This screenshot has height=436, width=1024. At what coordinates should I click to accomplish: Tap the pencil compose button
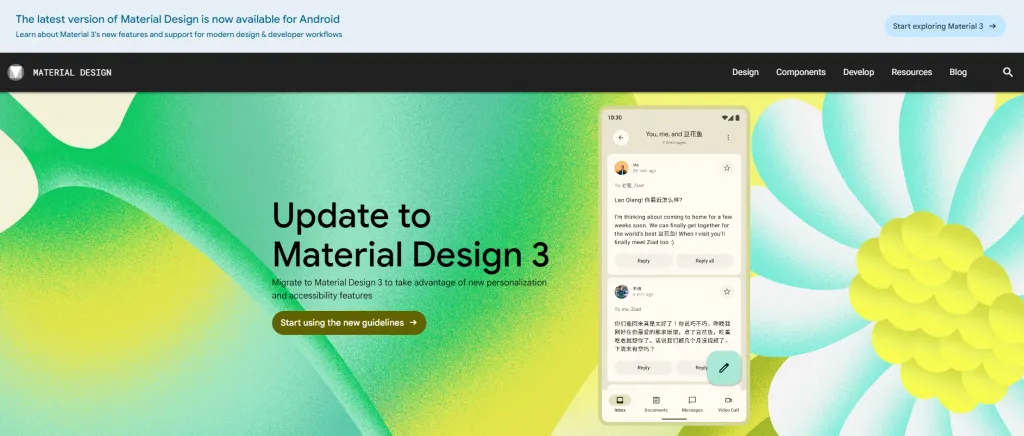tap(724, 367)
